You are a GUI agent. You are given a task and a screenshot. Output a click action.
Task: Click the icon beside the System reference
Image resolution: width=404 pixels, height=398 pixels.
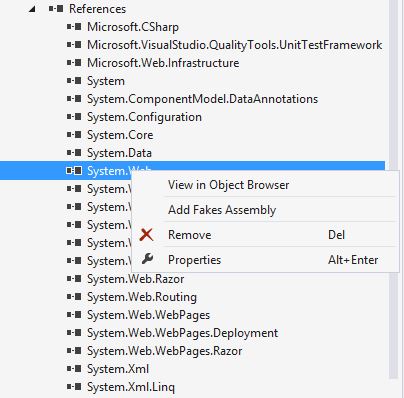74,81
